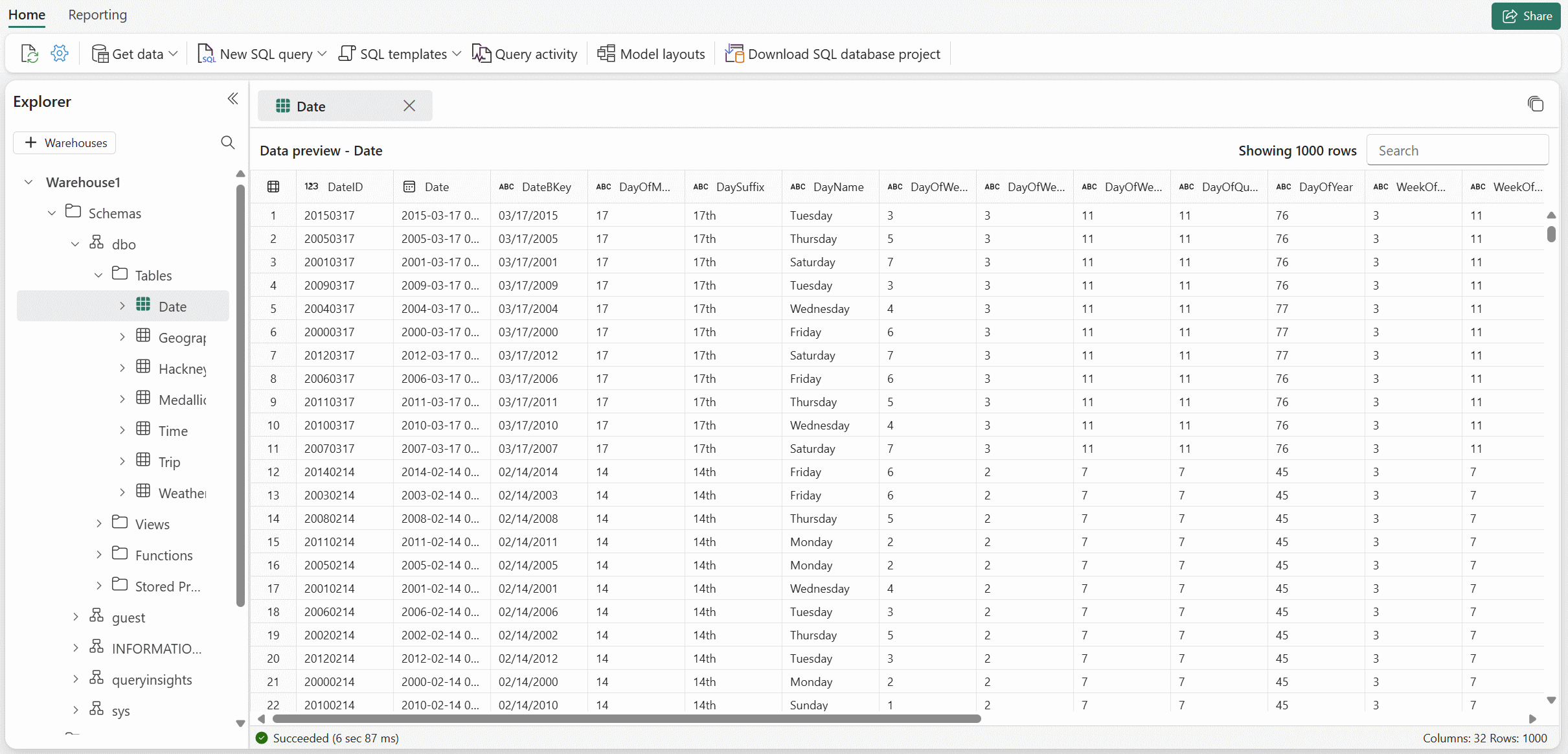Viewport: 1568px width, 754px height.
Task: Click the add Warehouses button
Action: 65,143
